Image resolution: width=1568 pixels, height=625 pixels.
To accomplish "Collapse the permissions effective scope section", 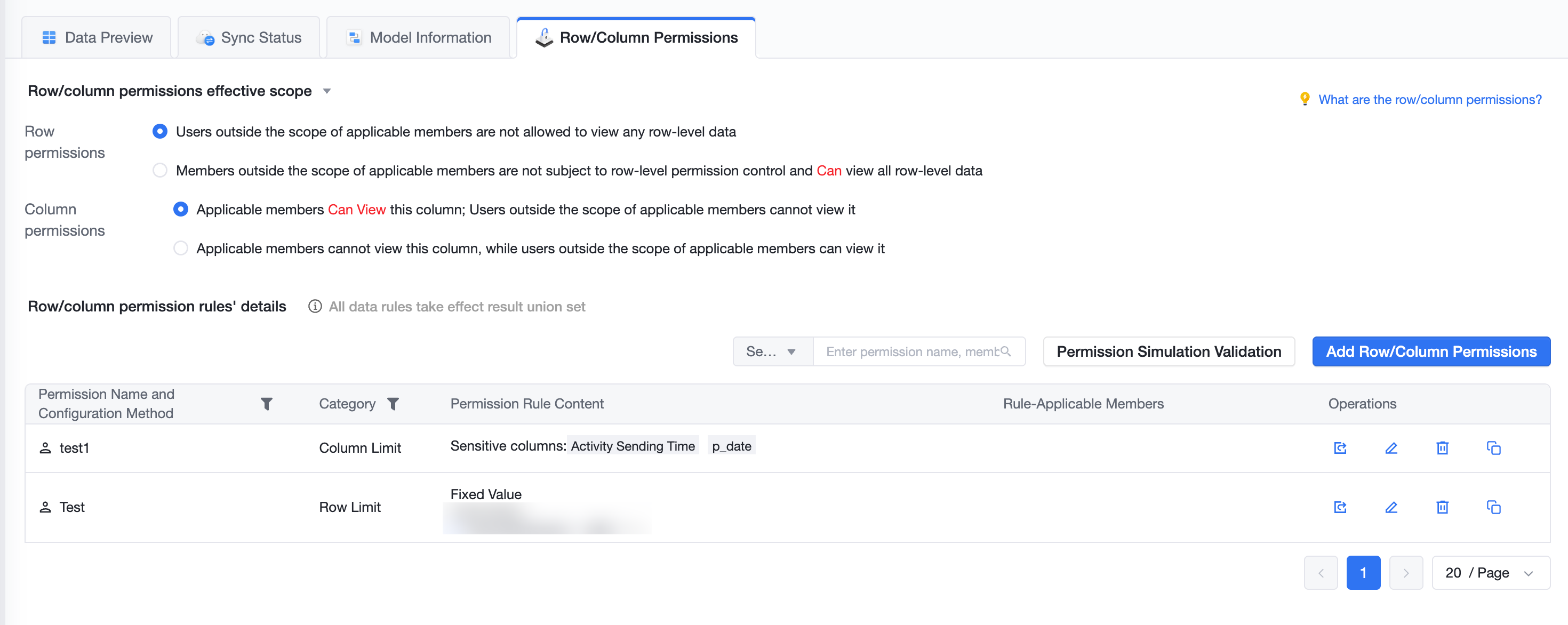I will 327,91.
